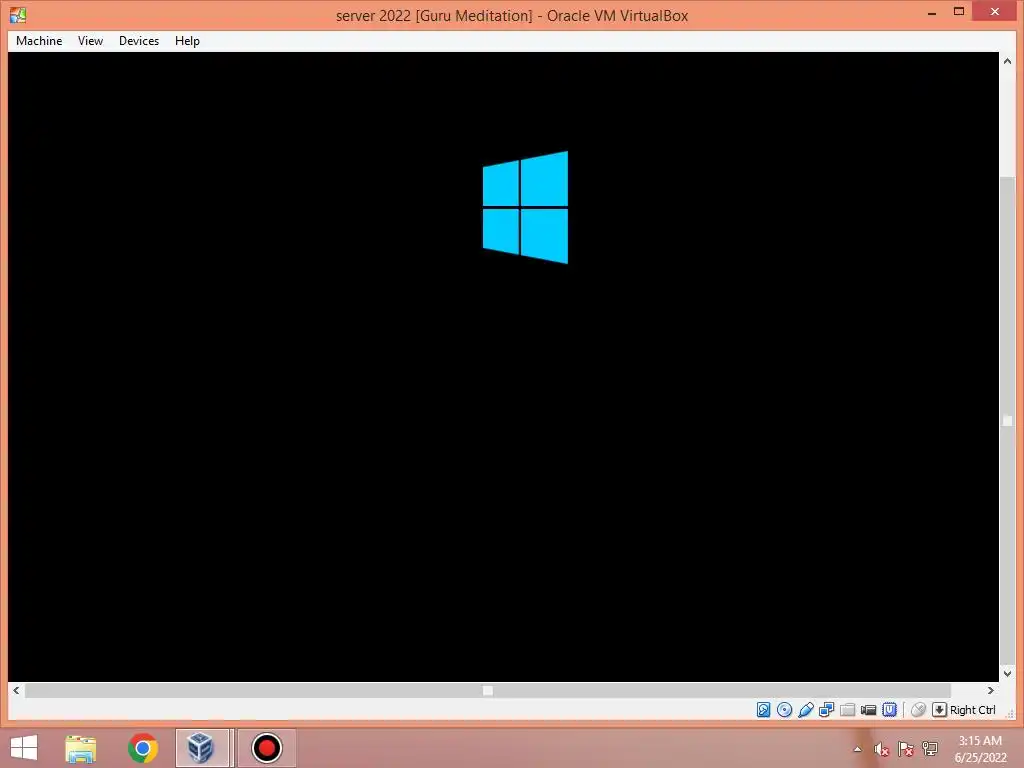
Task: Click the processor features chip icon
Action: (889, 710)
